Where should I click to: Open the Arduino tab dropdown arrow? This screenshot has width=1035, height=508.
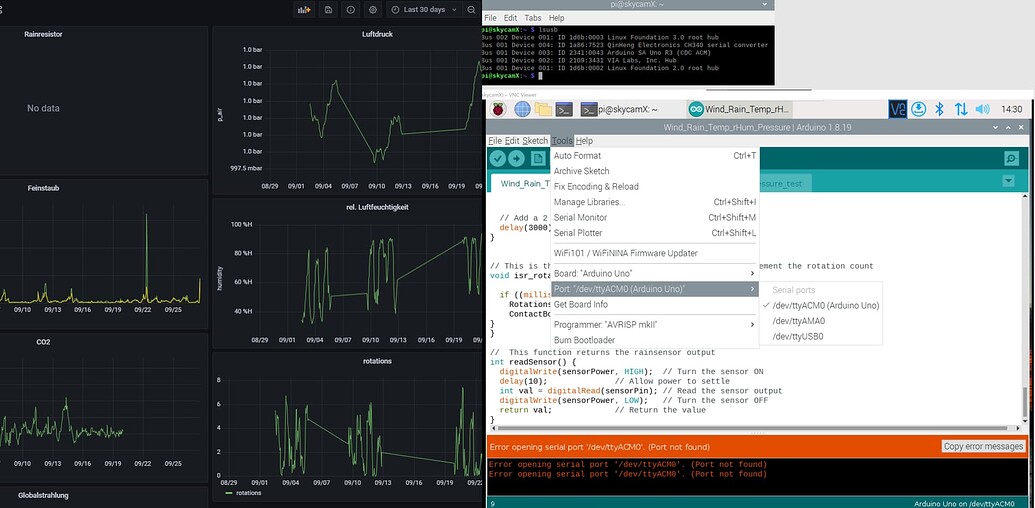point(1007,181)
